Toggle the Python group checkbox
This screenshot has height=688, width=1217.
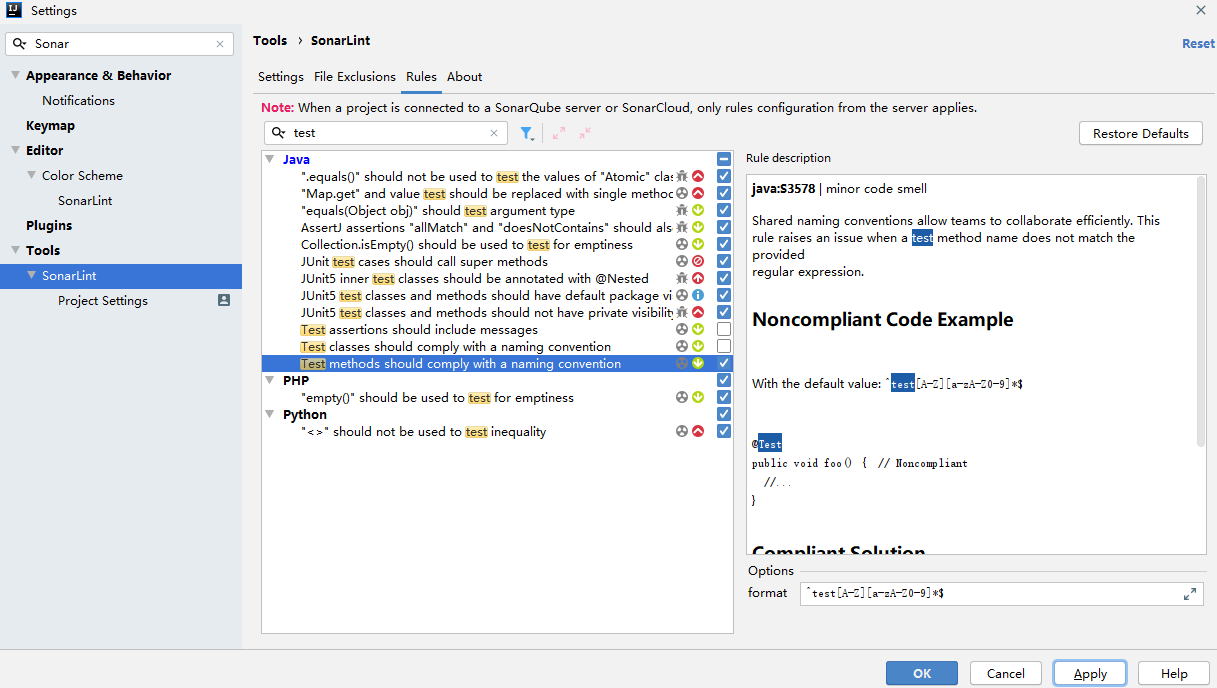724,414
